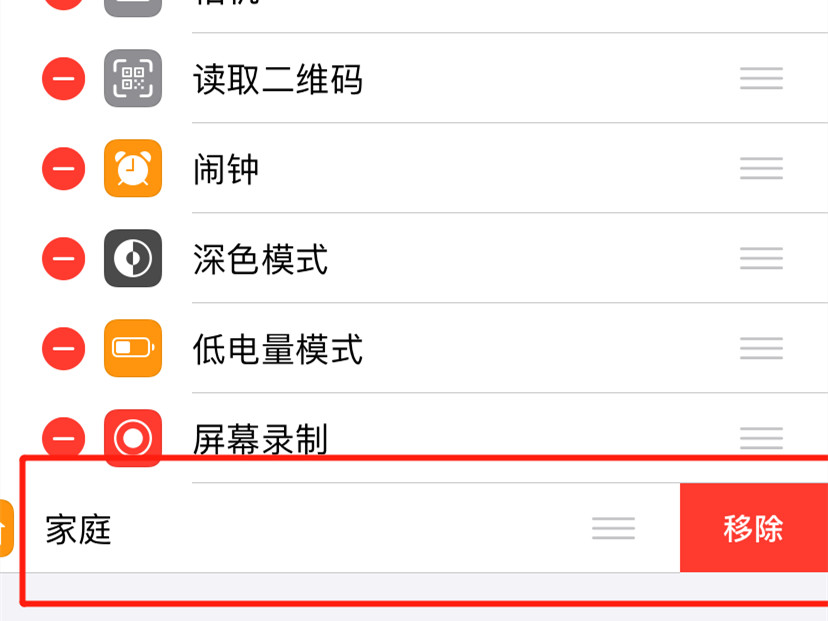Screen dimensions: 828x621
Task: Tap red minus next to 深色模式
Action: click(x=63, y=258)
